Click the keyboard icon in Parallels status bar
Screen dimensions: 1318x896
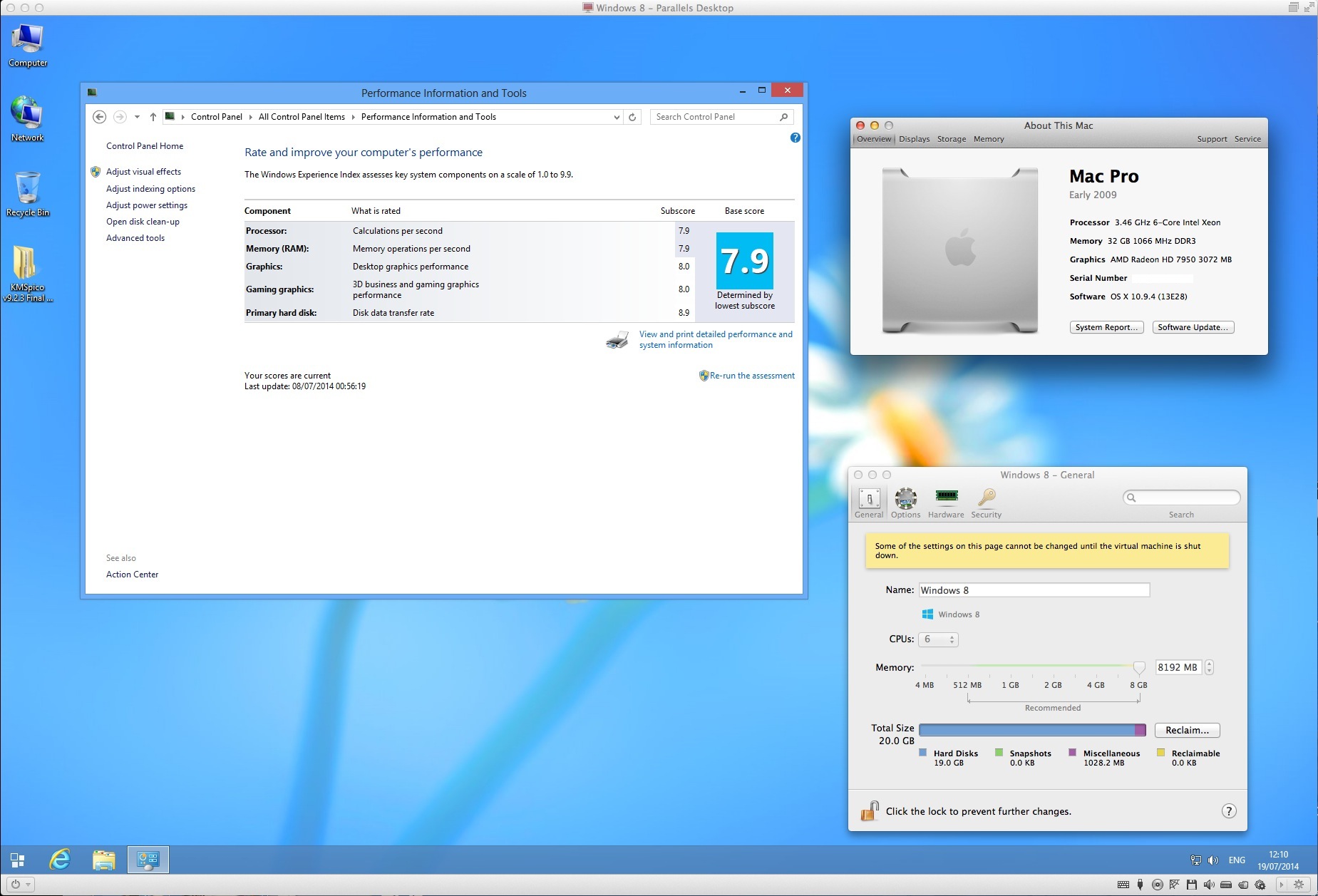click(x=1123, y=885)
